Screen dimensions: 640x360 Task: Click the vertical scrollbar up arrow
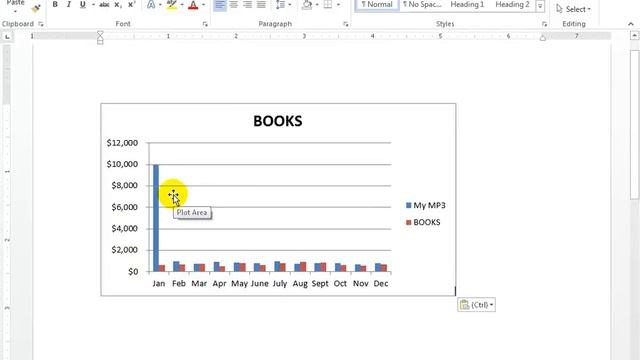coord(635,36)
